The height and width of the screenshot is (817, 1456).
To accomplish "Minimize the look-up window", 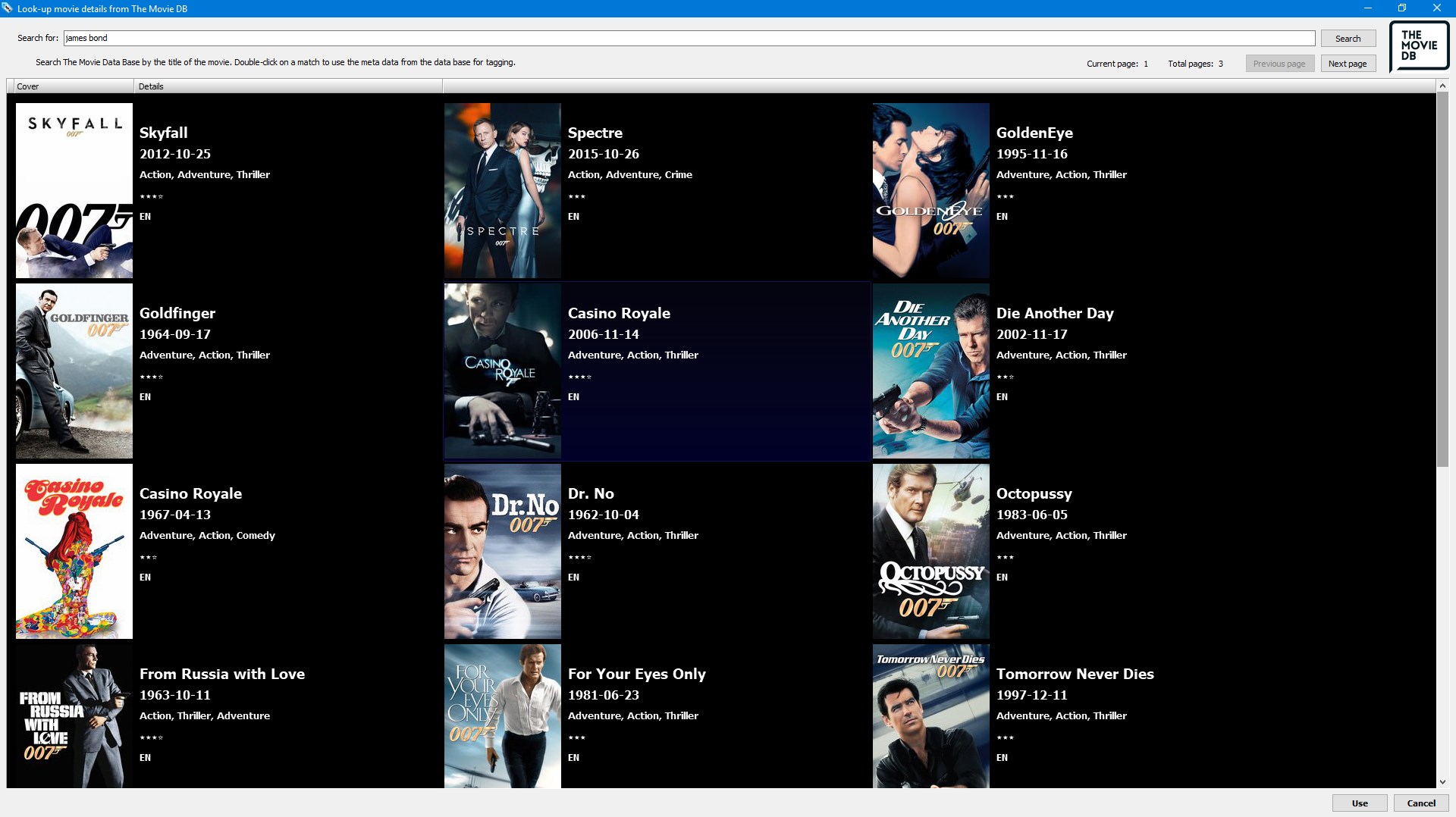I will (1368, 8).
